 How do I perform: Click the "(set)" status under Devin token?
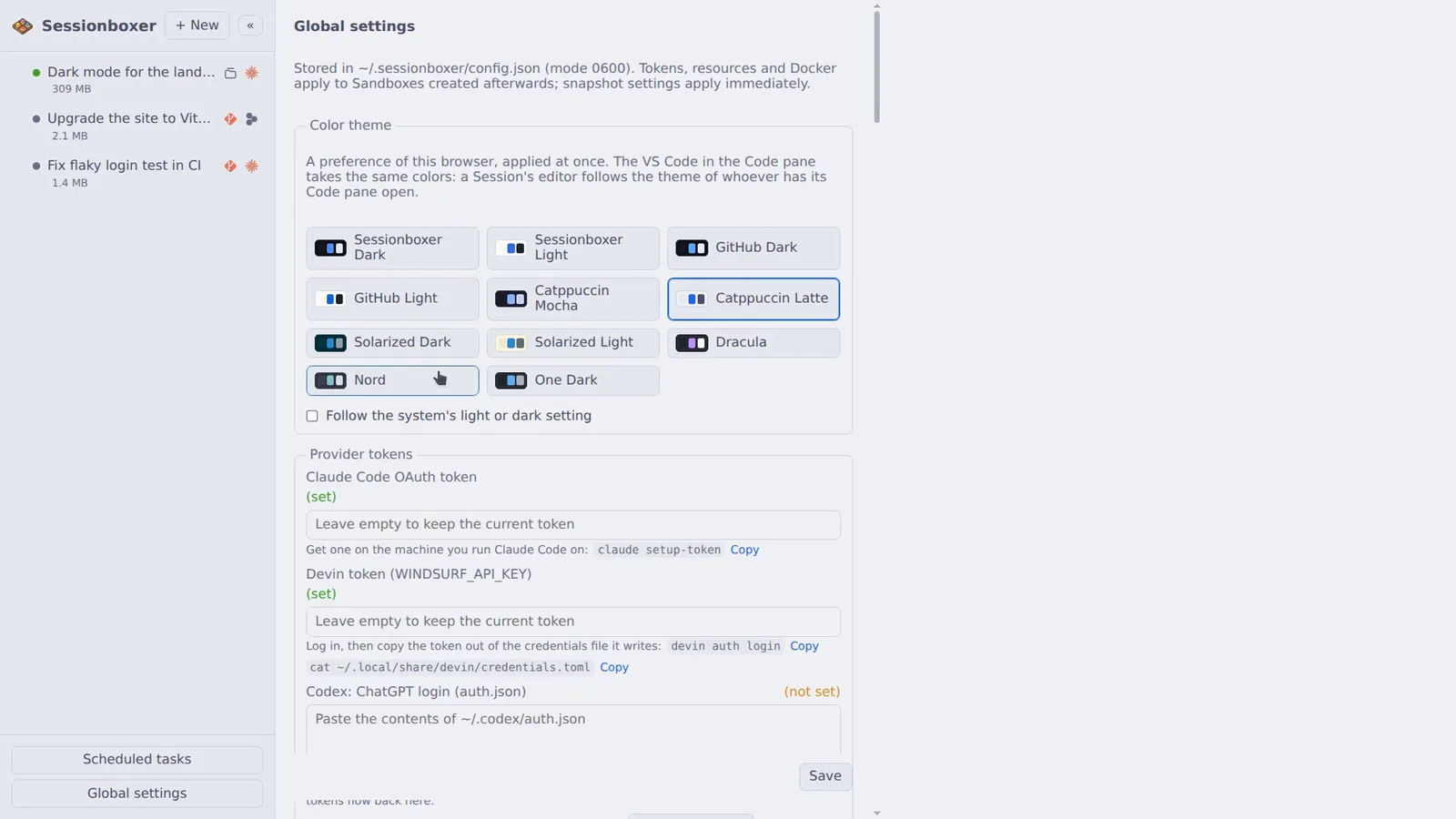321,593
